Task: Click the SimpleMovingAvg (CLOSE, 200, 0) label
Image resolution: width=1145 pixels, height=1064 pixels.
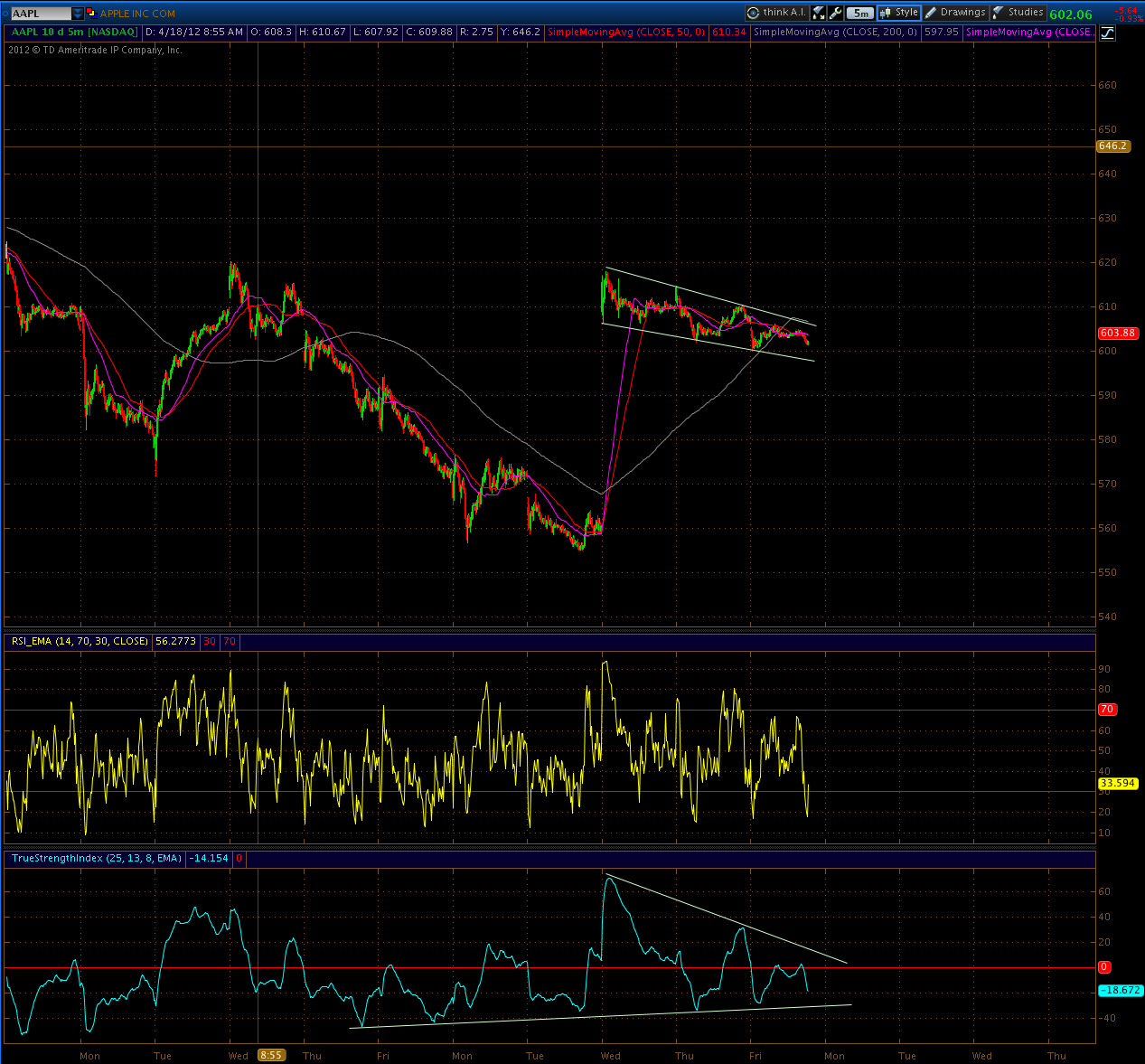Action: point(836,32)
